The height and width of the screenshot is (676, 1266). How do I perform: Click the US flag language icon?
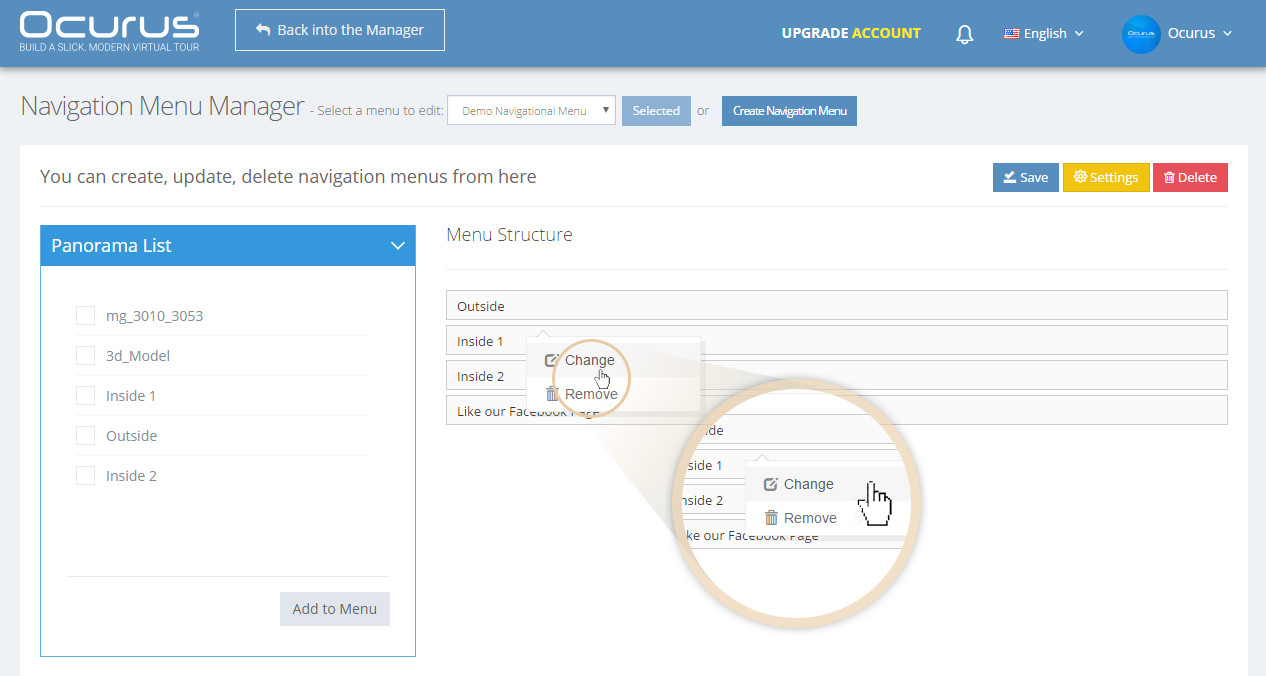[x=1012, y=34]
